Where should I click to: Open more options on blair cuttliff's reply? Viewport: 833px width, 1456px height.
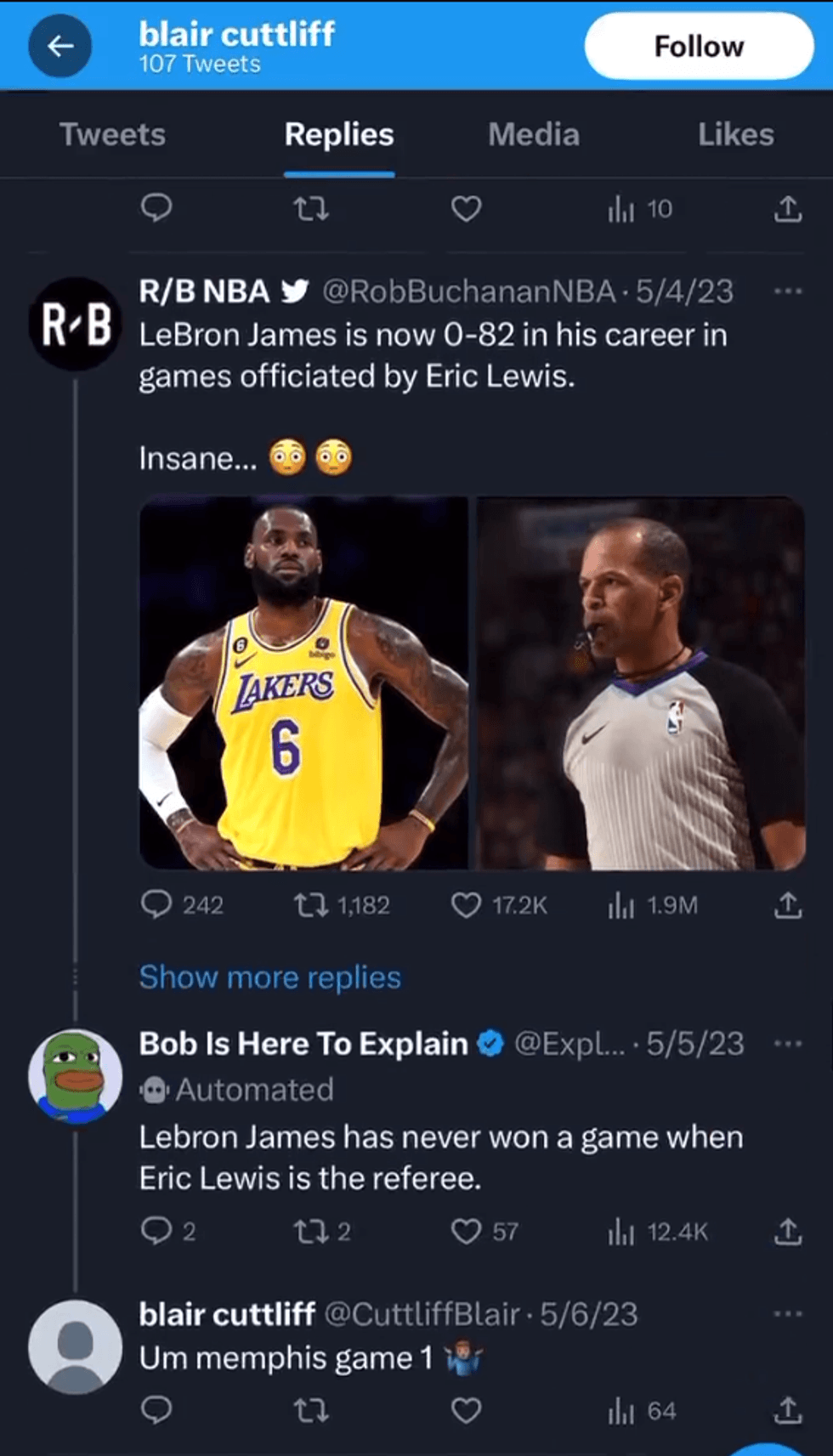point(788,1314)
